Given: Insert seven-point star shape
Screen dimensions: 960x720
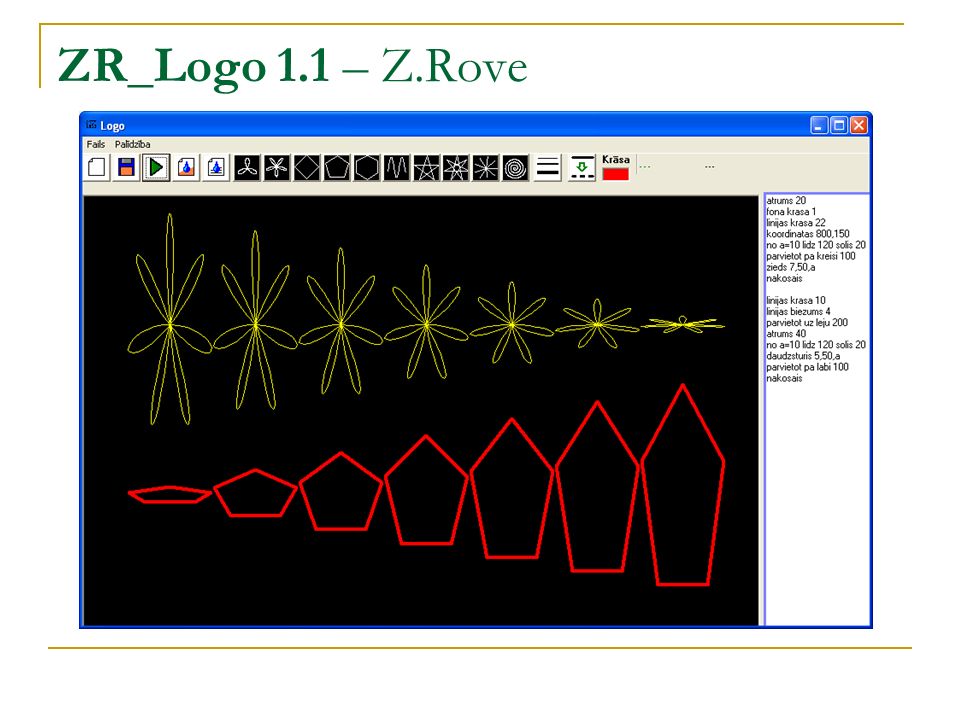Looking at the screenshot, I should pos(456,167).
